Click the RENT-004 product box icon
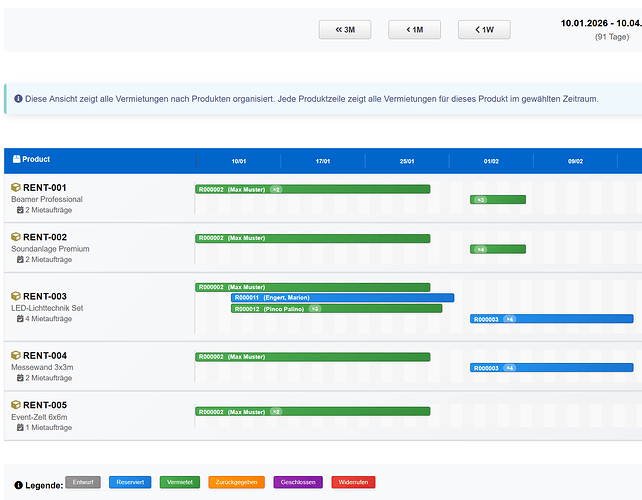The height and width of the screenshot is (500, 642). (x=16, y=355)
